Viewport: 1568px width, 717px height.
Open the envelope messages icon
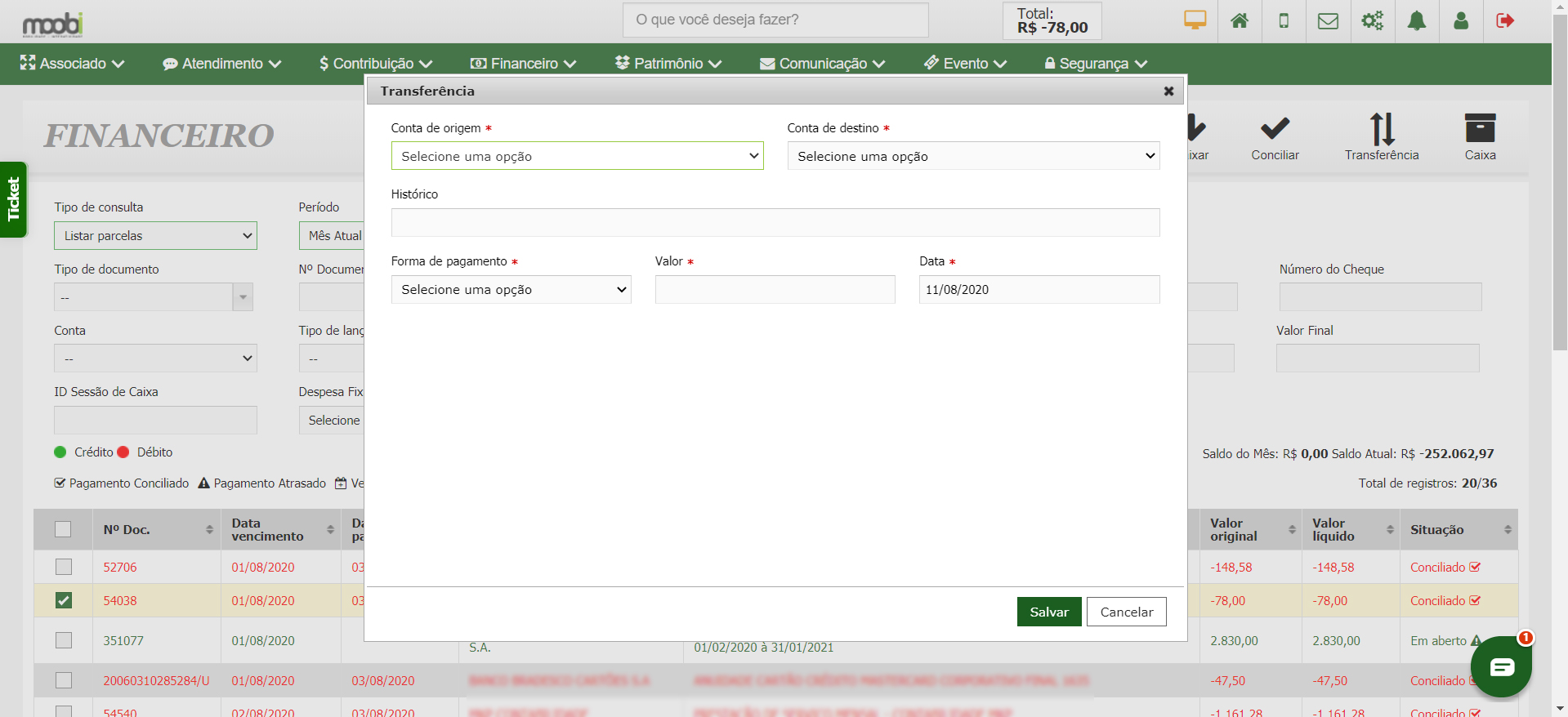click(1328, 20)
